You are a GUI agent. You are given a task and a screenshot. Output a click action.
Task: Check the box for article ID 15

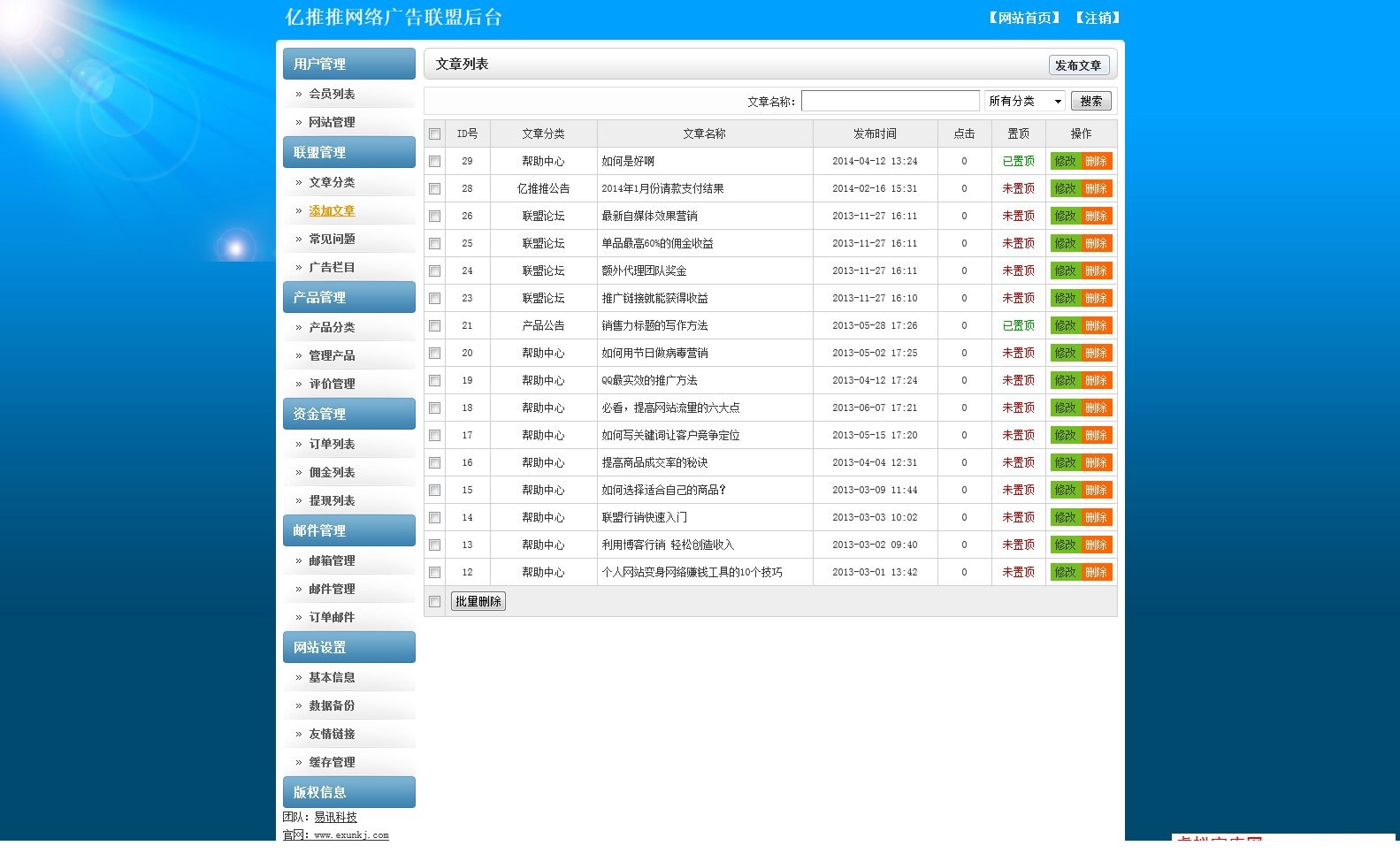(434, 491)
